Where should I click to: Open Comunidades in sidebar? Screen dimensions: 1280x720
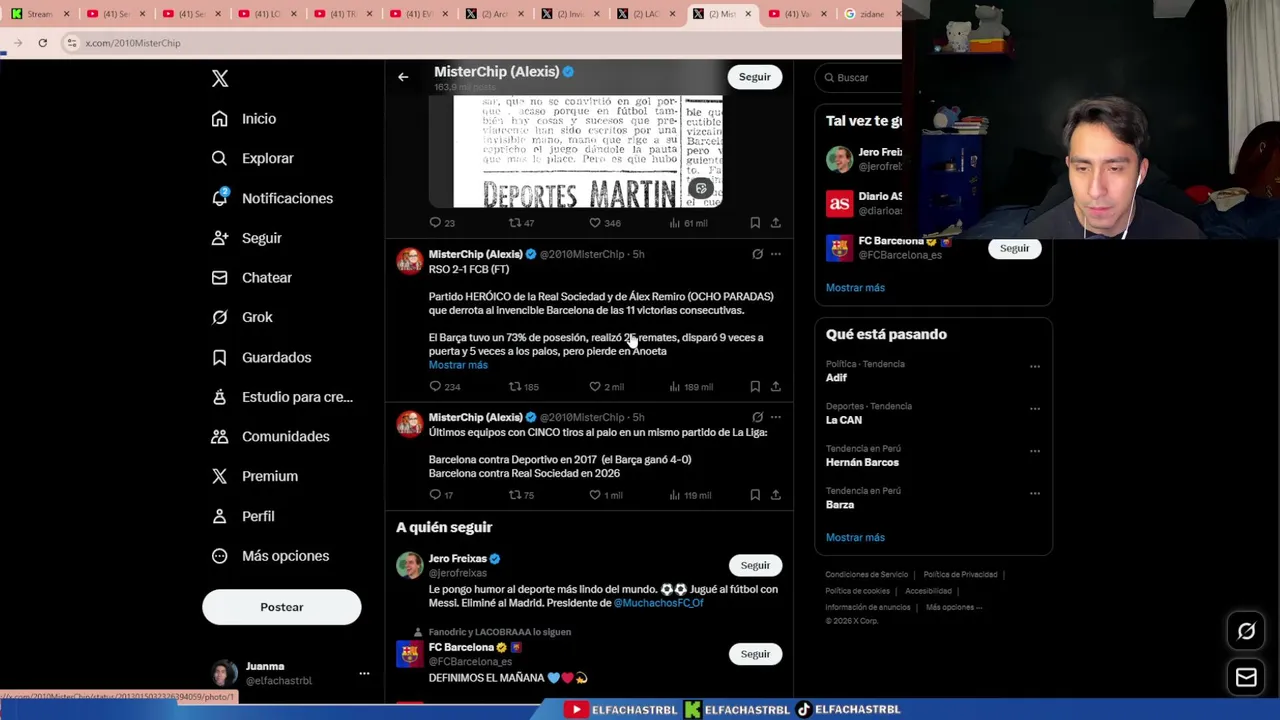tap(270, 436)
